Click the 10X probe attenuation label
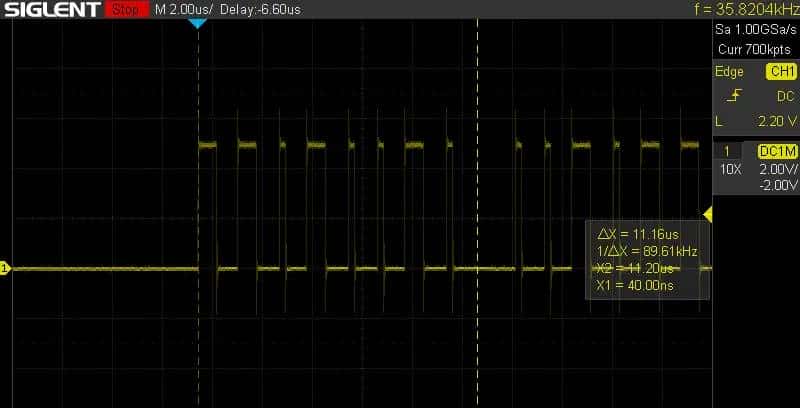This screenshot has width=800, height=408. tap(730, 169)
